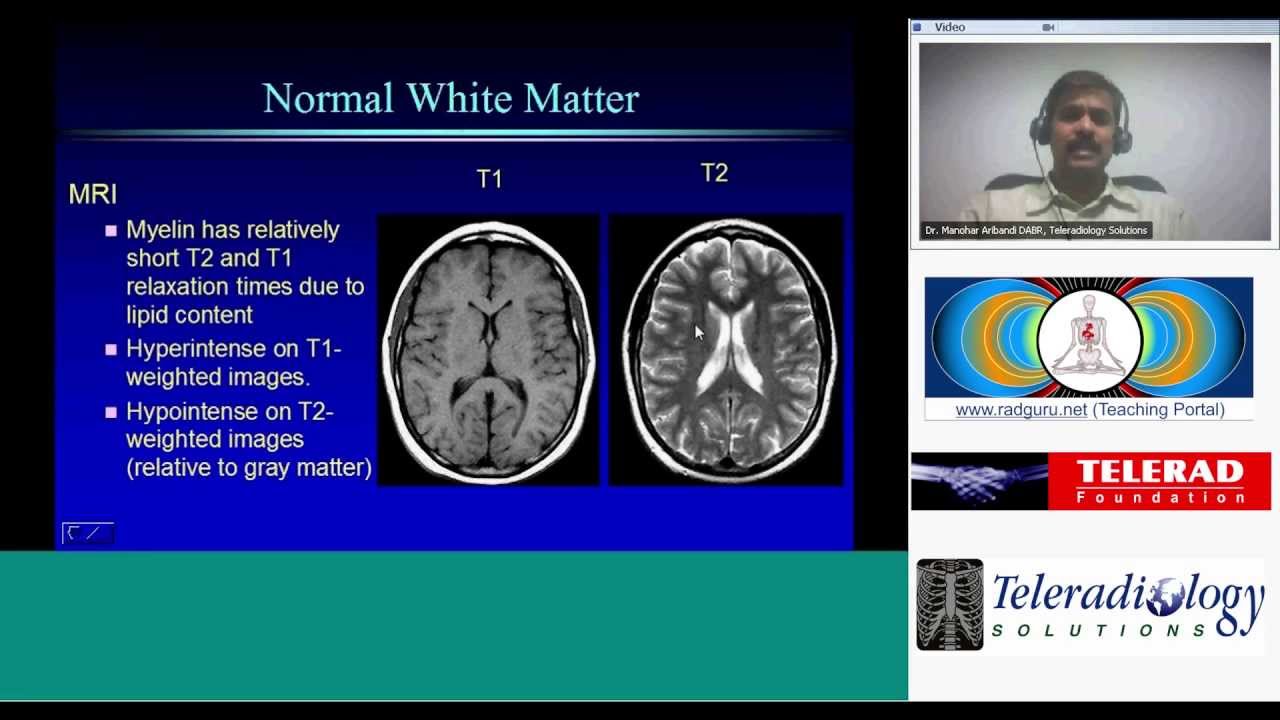The image size is (1280, 720).
Task: Select the T2 brain MRI image
Action: pyautogui.click(x=726, y=350)
